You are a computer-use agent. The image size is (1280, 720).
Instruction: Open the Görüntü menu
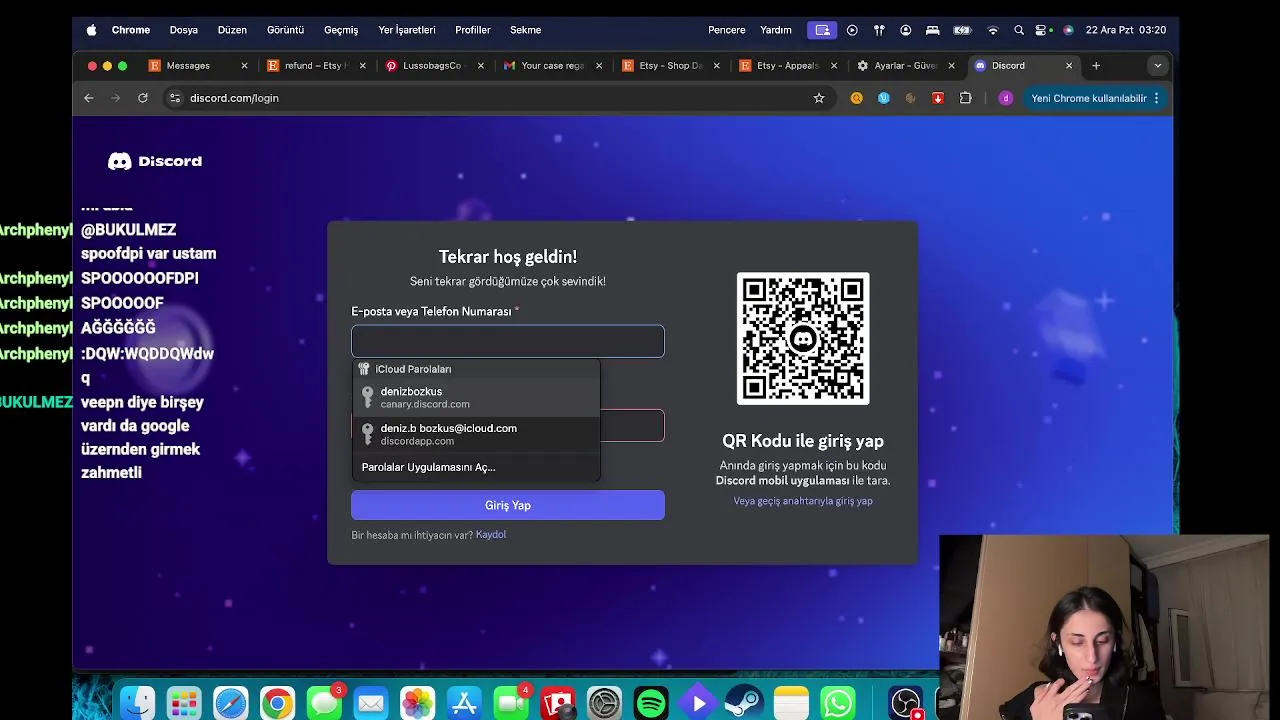pyautogui.click(x=285, y=30)
